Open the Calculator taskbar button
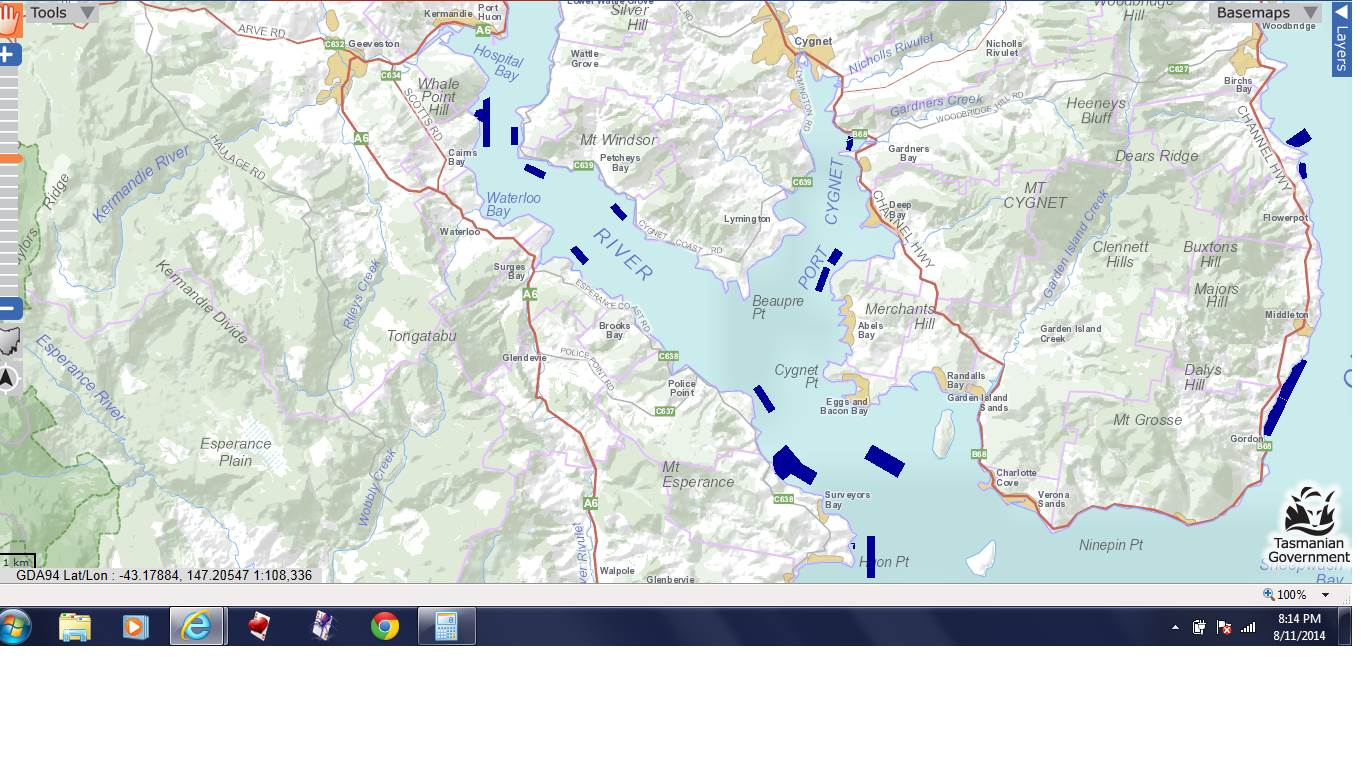The width and height of the screenshot is (1366, 768). click(x=446, y=627)
